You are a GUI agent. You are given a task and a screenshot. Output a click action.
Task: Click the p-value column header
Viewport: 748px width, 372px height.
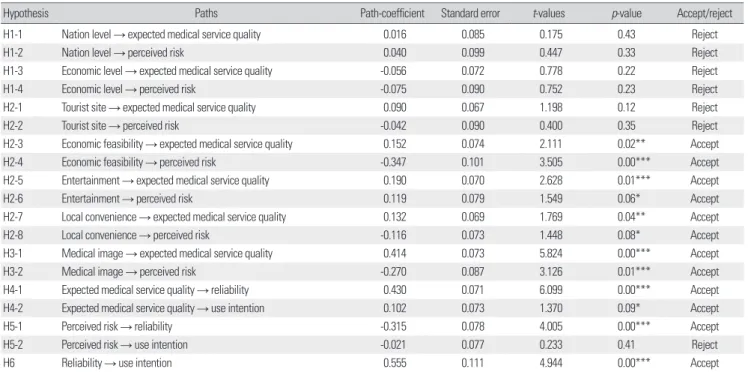[626, 14]
